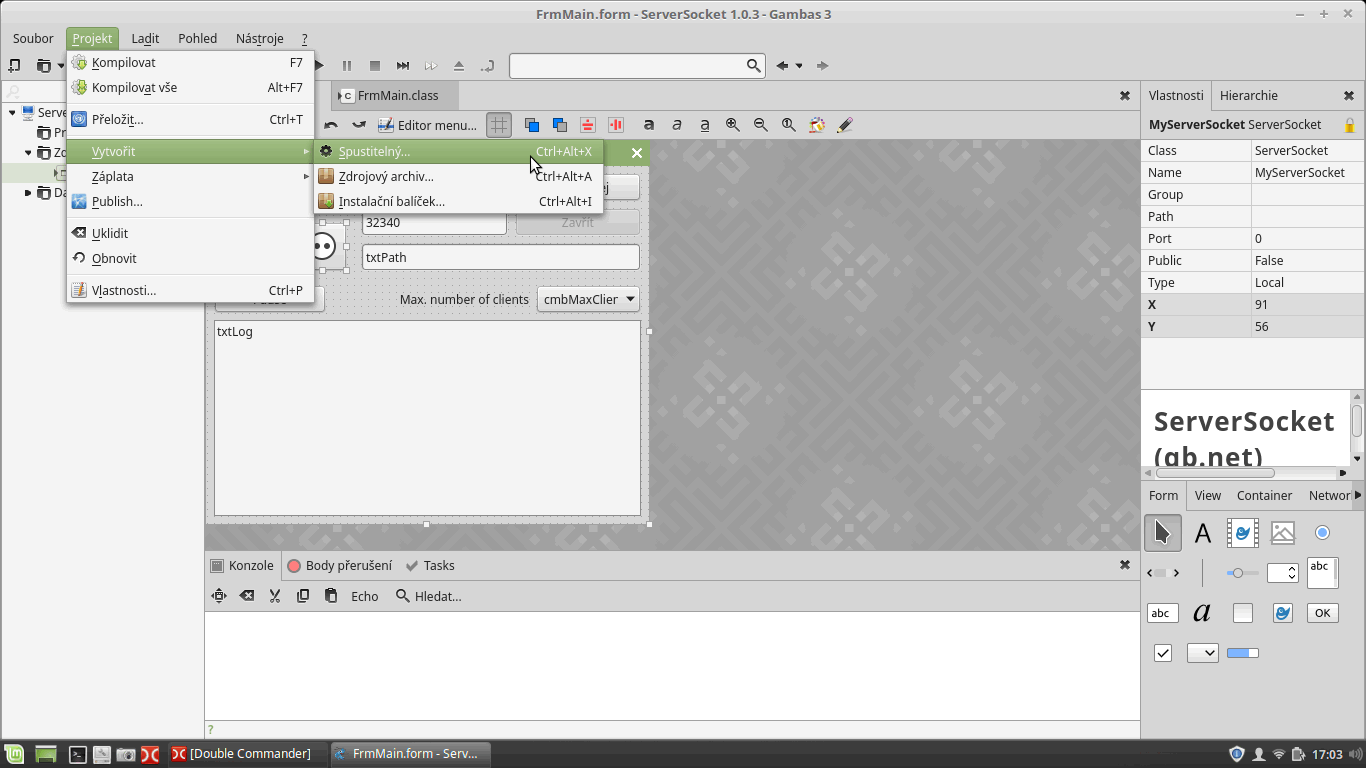Image resolution: width=1366 pixels, height=768 pixels.
Task: Click the zoom in icon in form editor
Action: point(733,125)
